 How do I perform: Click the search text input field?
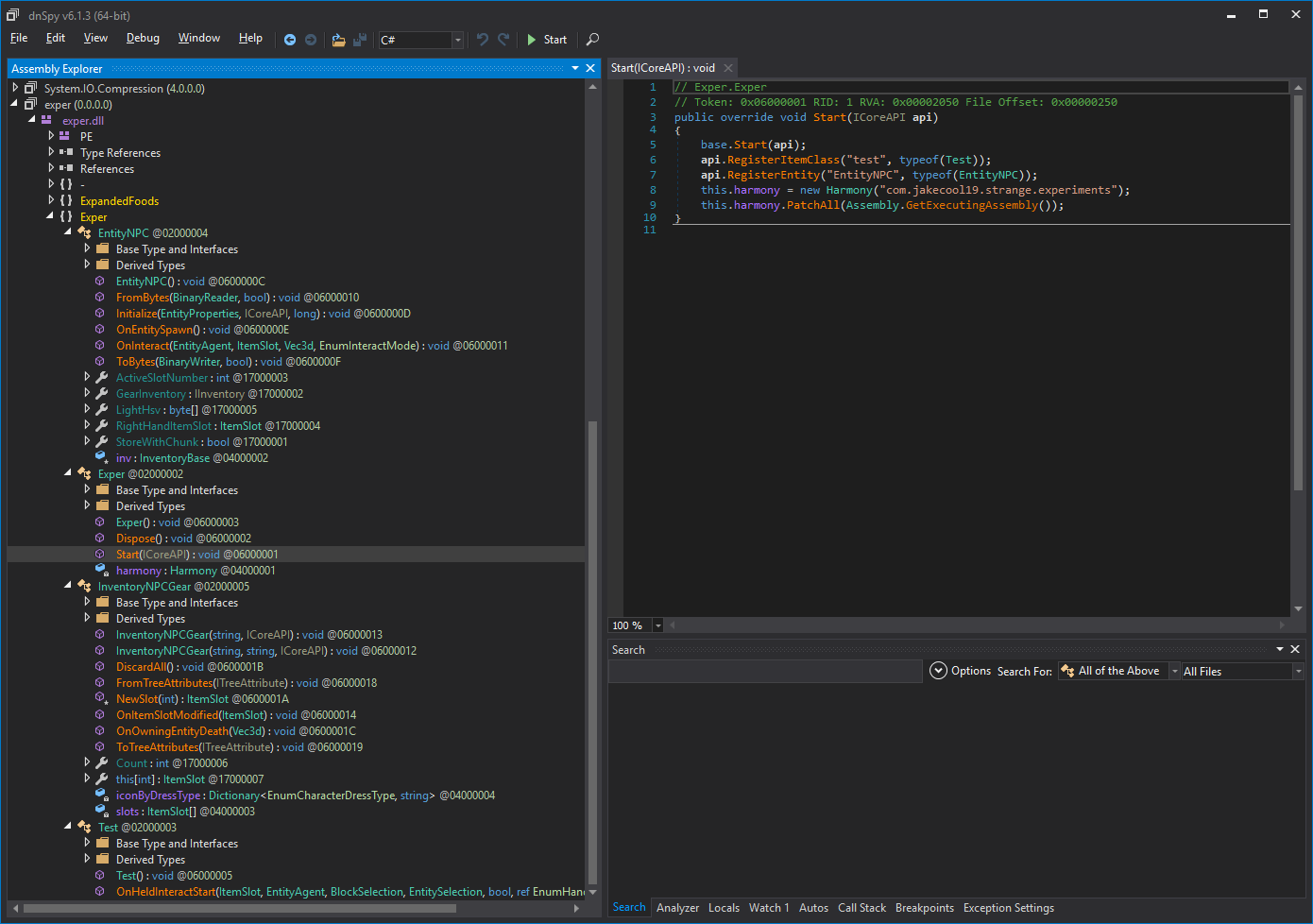click(764, 671)
